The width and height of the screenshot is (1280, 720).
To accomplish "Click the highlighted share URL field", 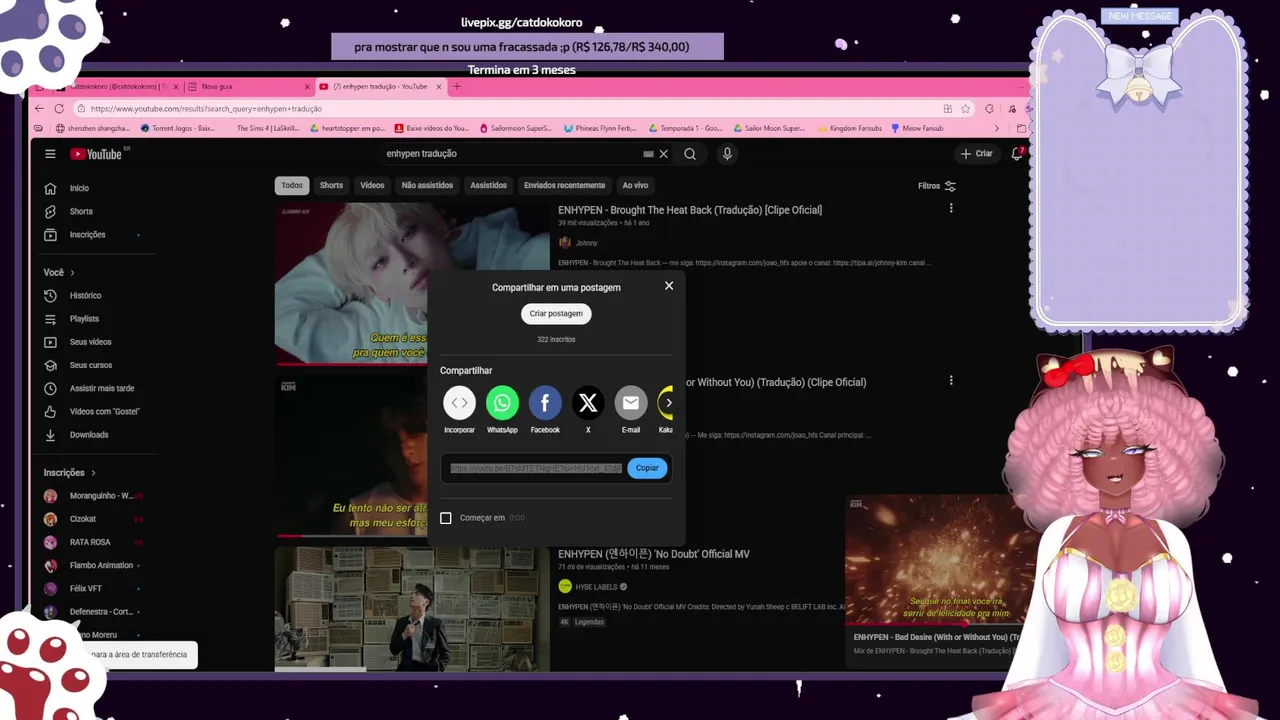I will pyautogui.click(x=536, y=468).
